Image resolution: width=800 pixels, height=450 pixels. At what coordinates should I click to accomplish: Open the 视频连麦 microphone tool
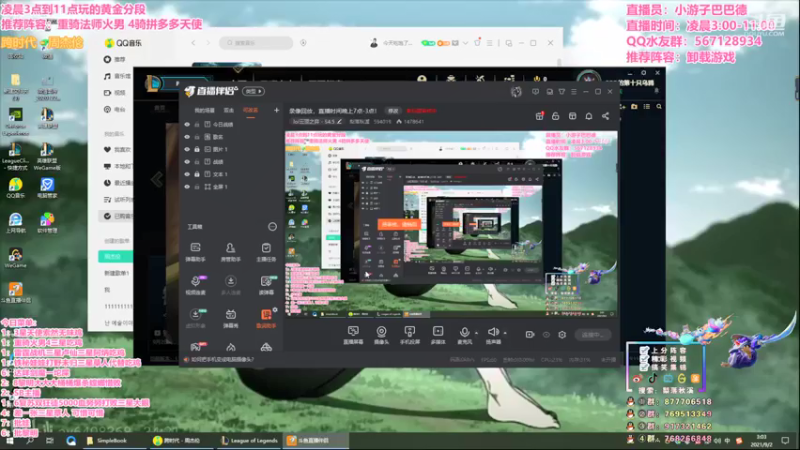pyautogui.click(x=195, y=285)
